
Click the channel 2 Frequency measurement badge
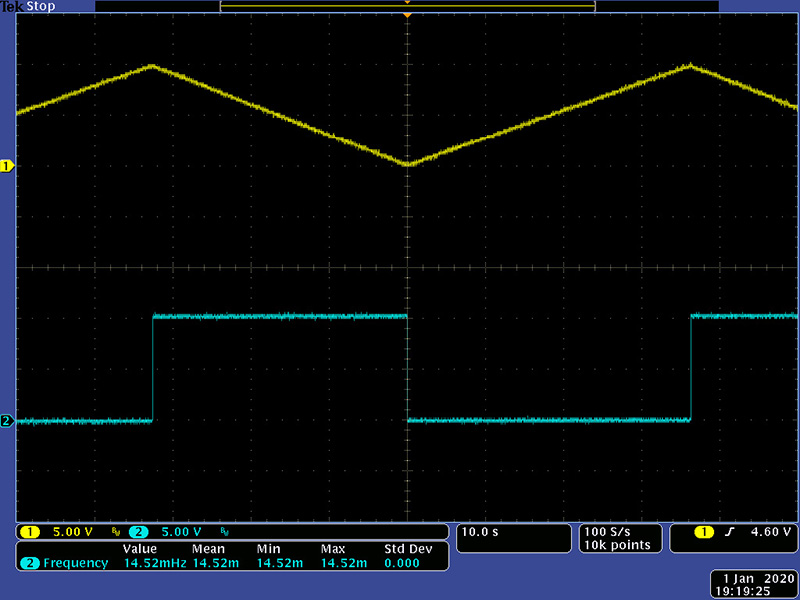(30, 563)
